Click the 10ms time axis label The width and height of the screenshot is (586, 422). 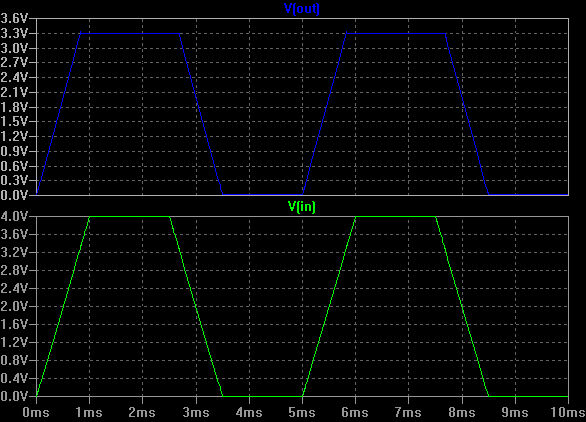[568, 412]
